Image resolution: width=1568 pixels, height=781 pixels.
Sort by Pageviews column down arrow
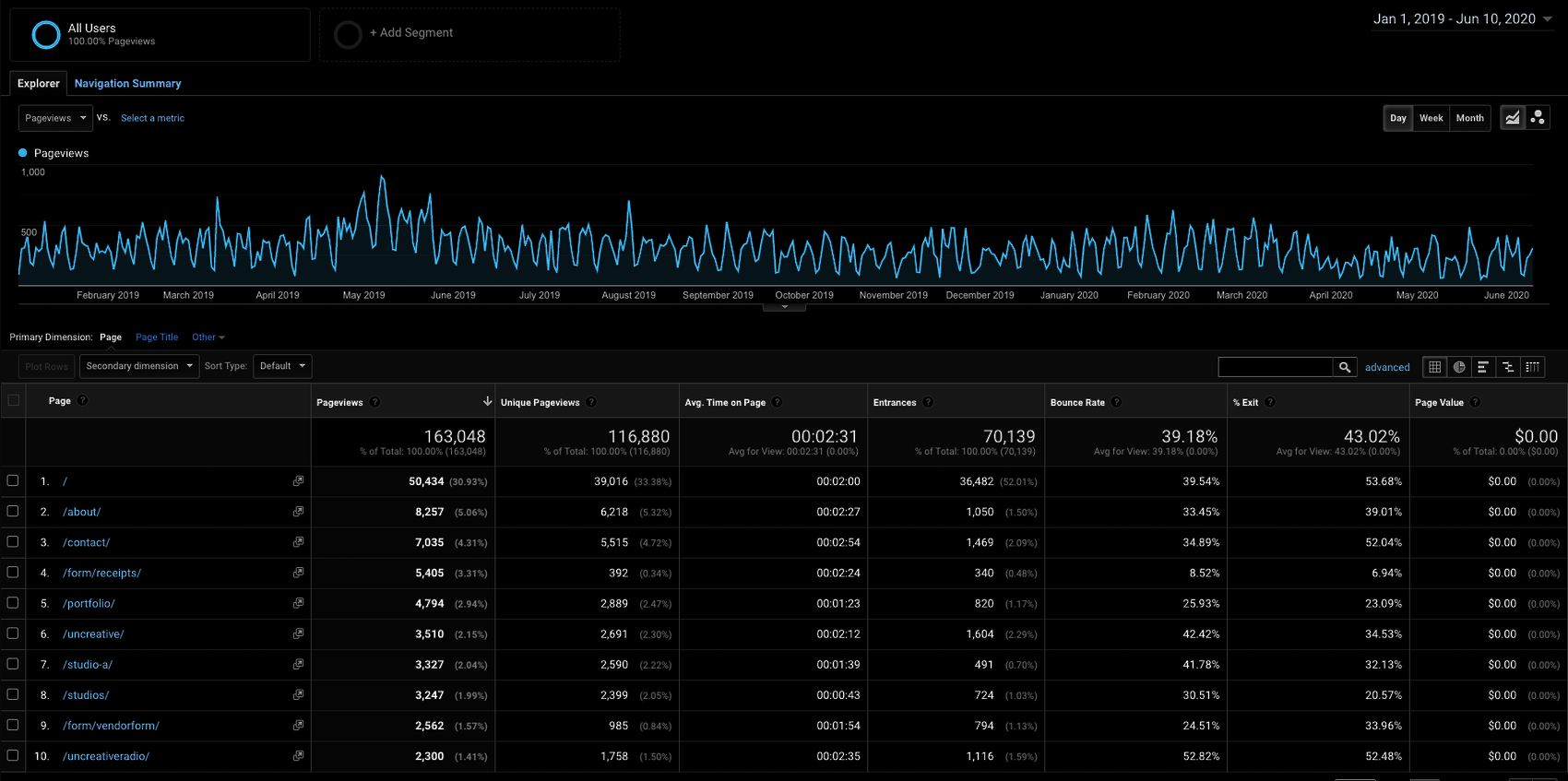click(x=487, y=401)
